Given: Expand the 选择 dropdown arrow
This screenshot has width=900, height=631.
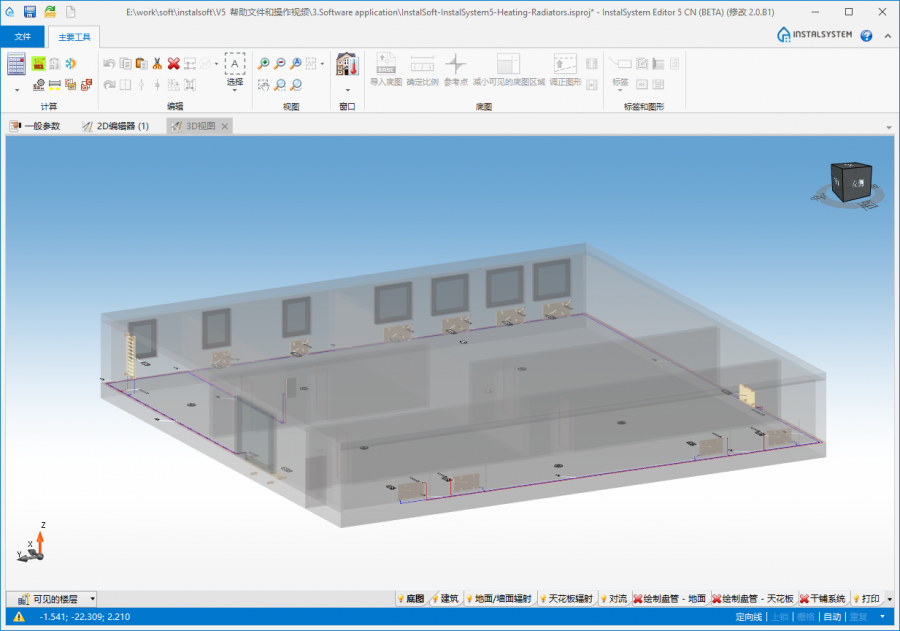Looking at the screenshot, I should click(x=235, y=91).
